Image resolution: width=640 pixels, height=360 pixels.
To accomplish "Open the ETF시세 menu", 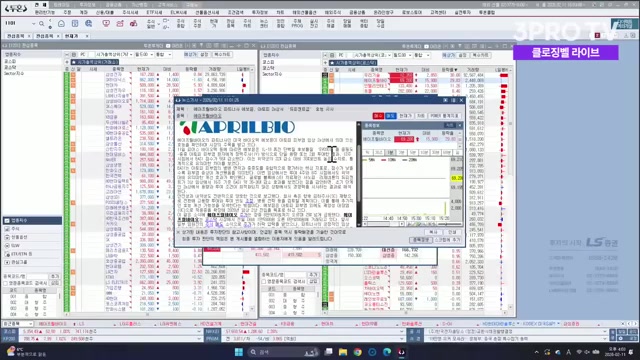I will [x=154, y=13].
